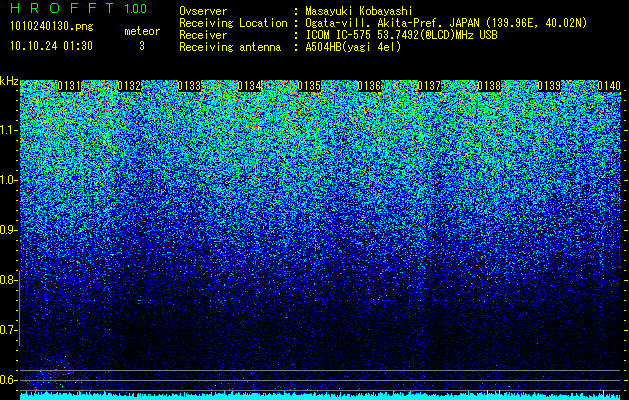Pick the 0137 time marker
This screenshot has height=400, width=629.
coord(429,86)
